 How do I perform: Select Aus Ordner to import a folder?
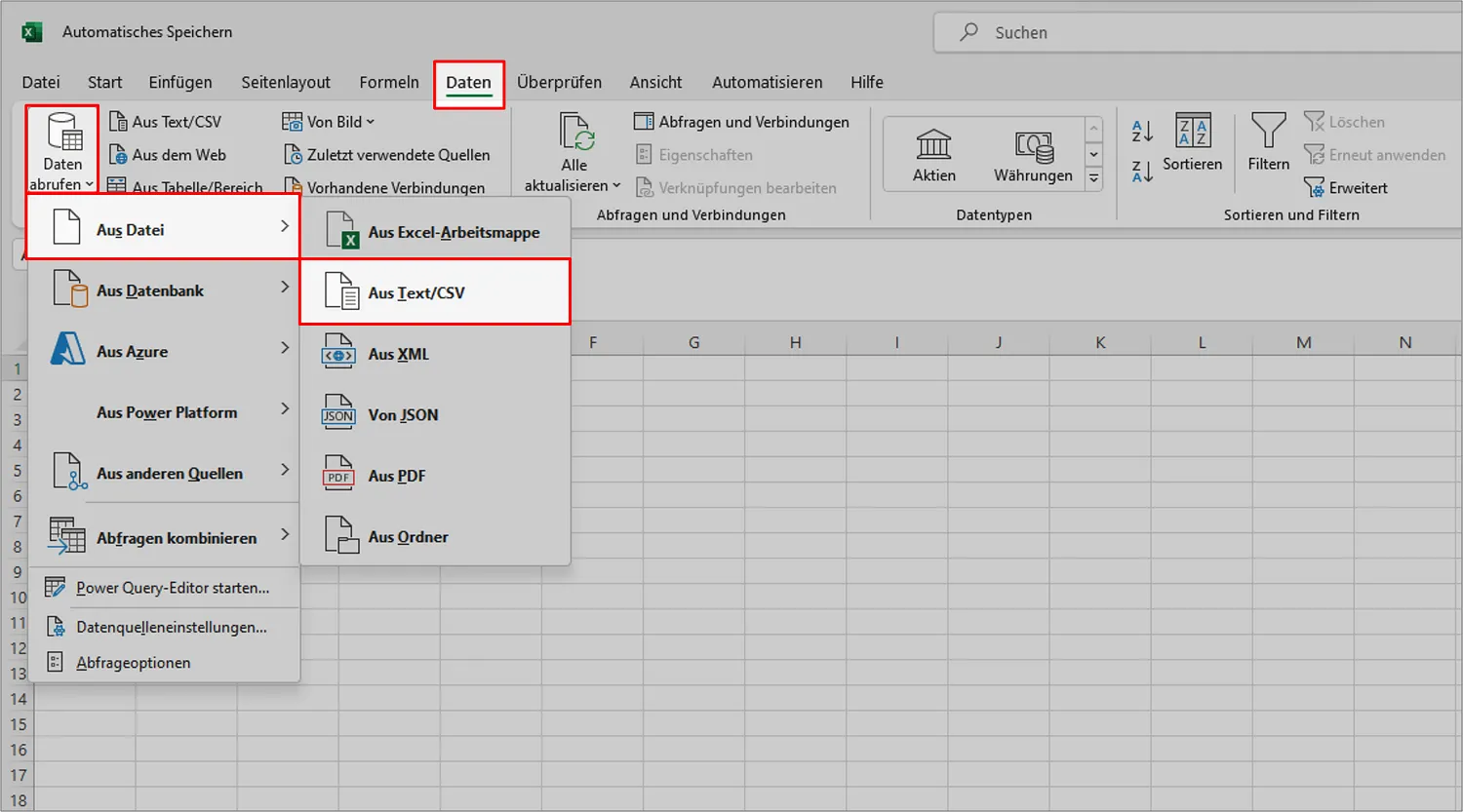click(410, 535)
